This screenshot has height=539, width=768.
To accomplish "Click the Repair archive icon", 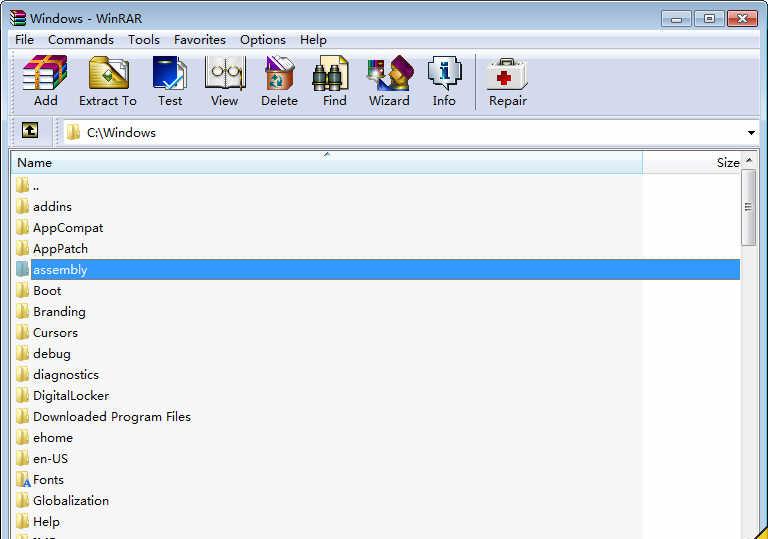I will (507, 74).
